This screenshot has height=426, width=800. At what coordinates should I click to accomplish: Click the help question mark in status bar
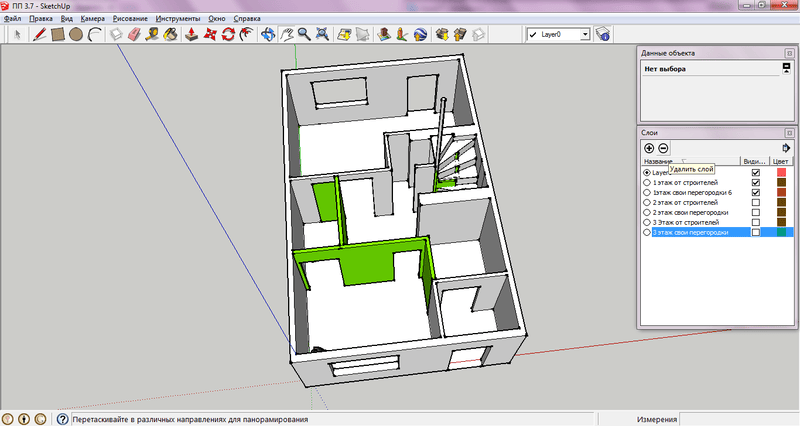click(62, 420)
